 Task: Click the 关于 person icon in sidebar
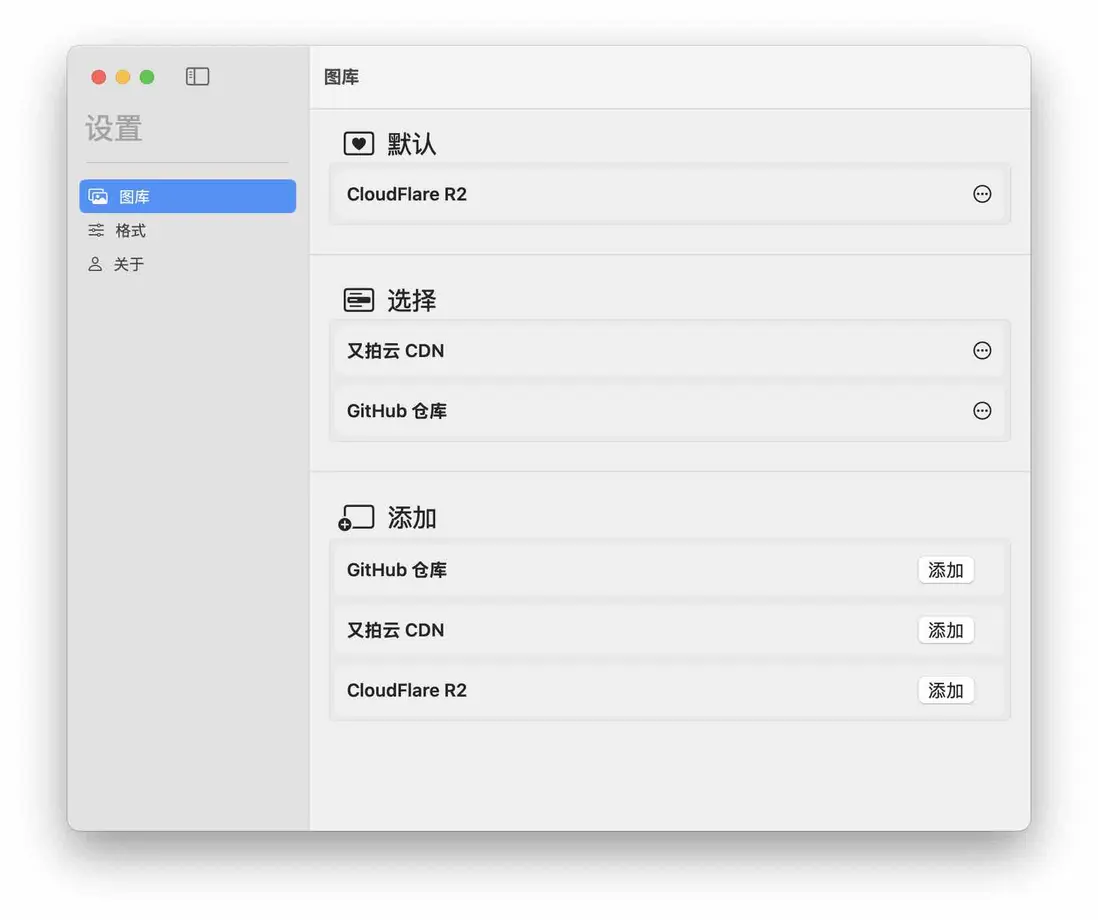96,264
